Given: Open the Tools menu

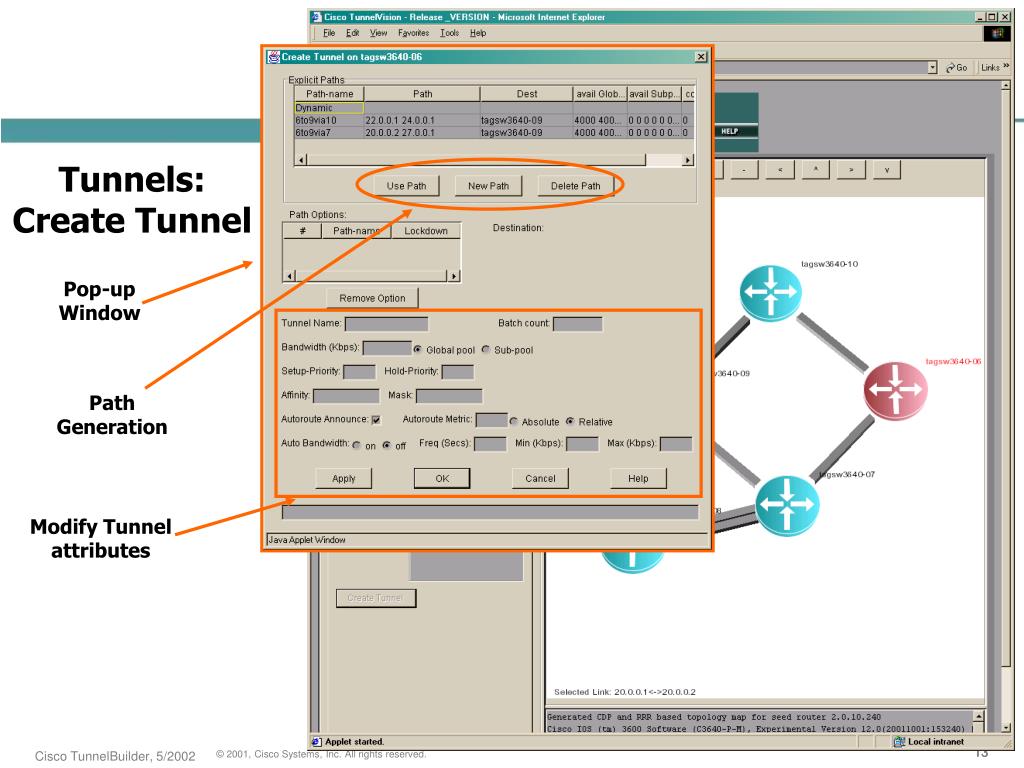Looking at the screenshot, I should tap(449, 33).
